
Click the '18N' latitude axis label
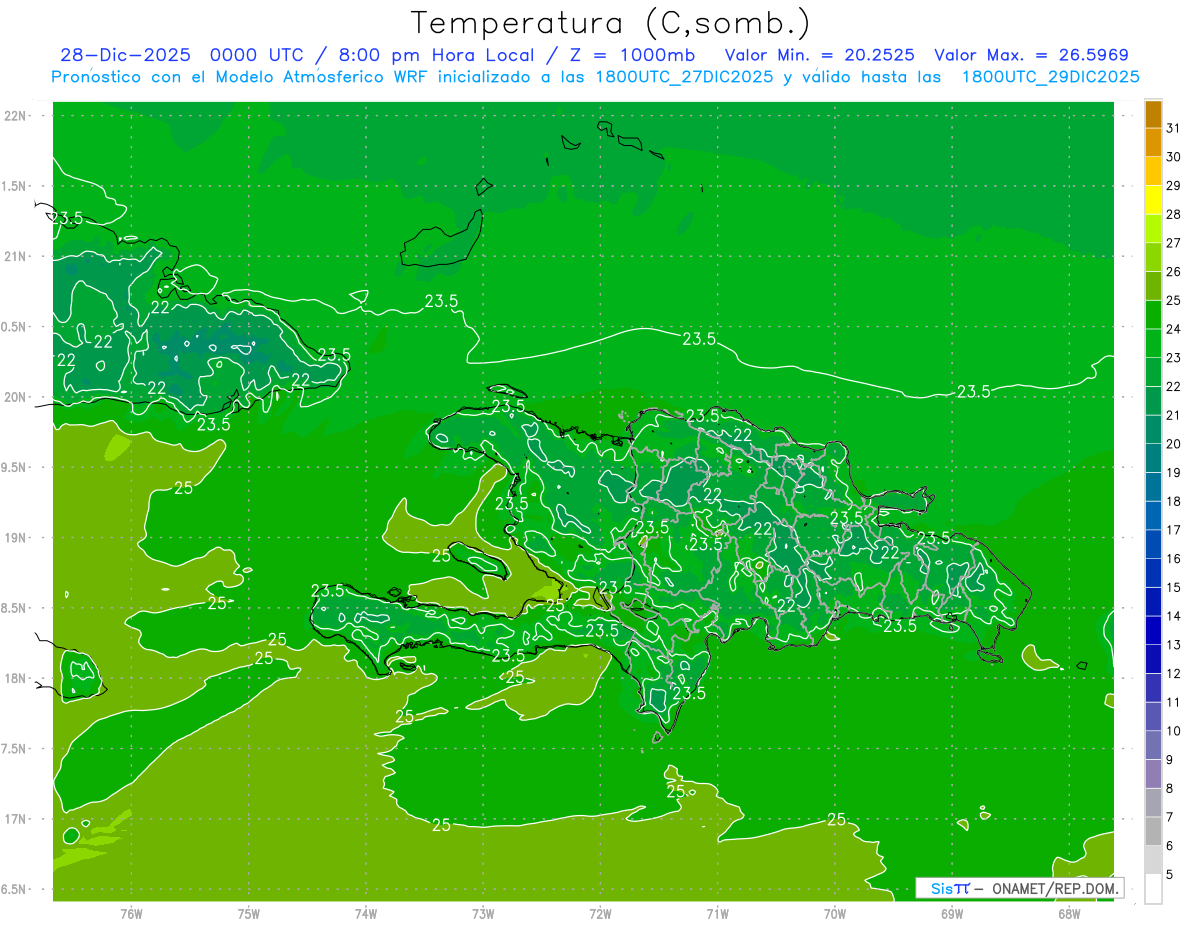(16, 678)
